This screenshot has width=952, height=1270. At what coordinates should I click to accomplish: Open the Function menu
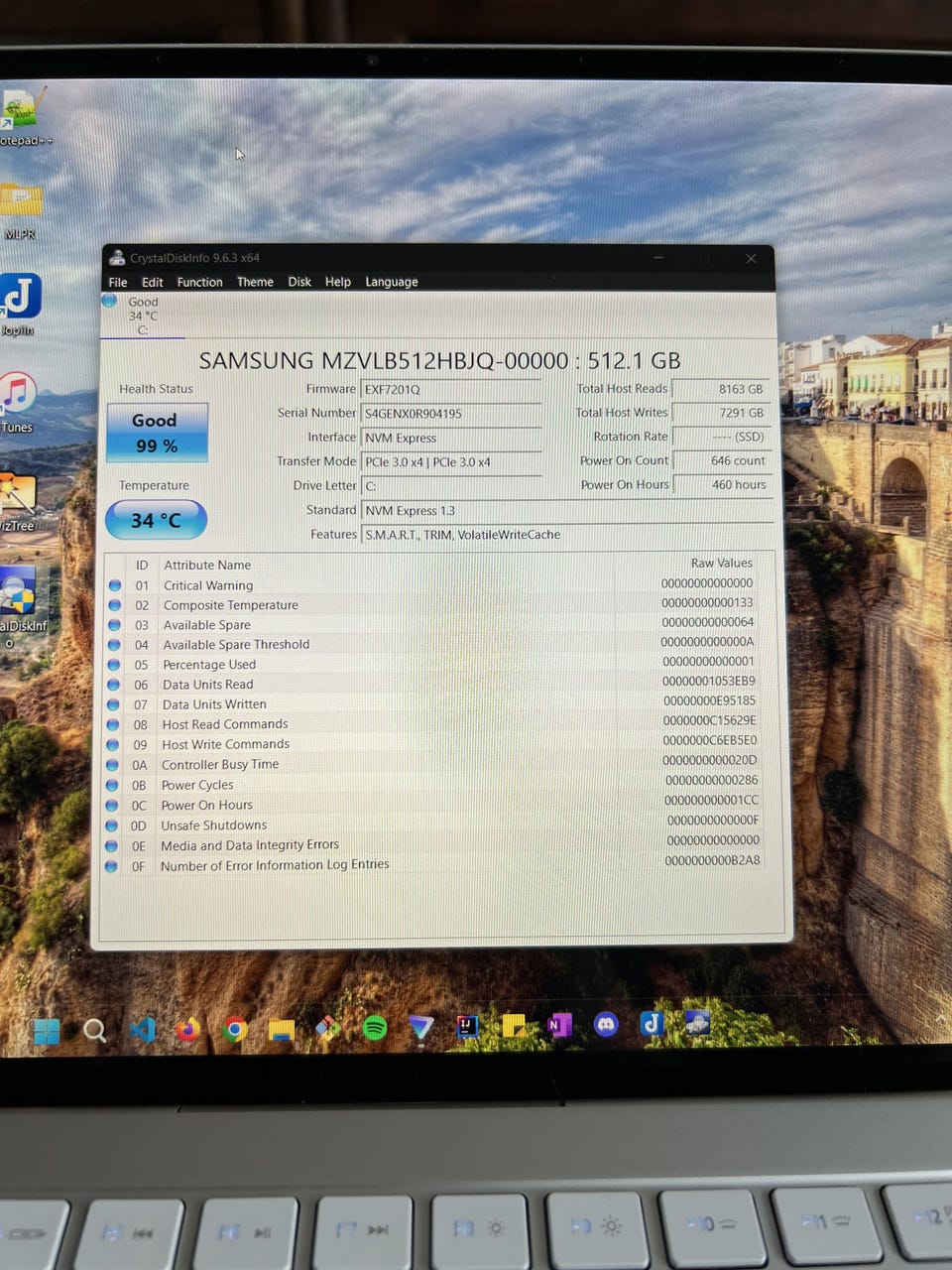coord(199,282)
